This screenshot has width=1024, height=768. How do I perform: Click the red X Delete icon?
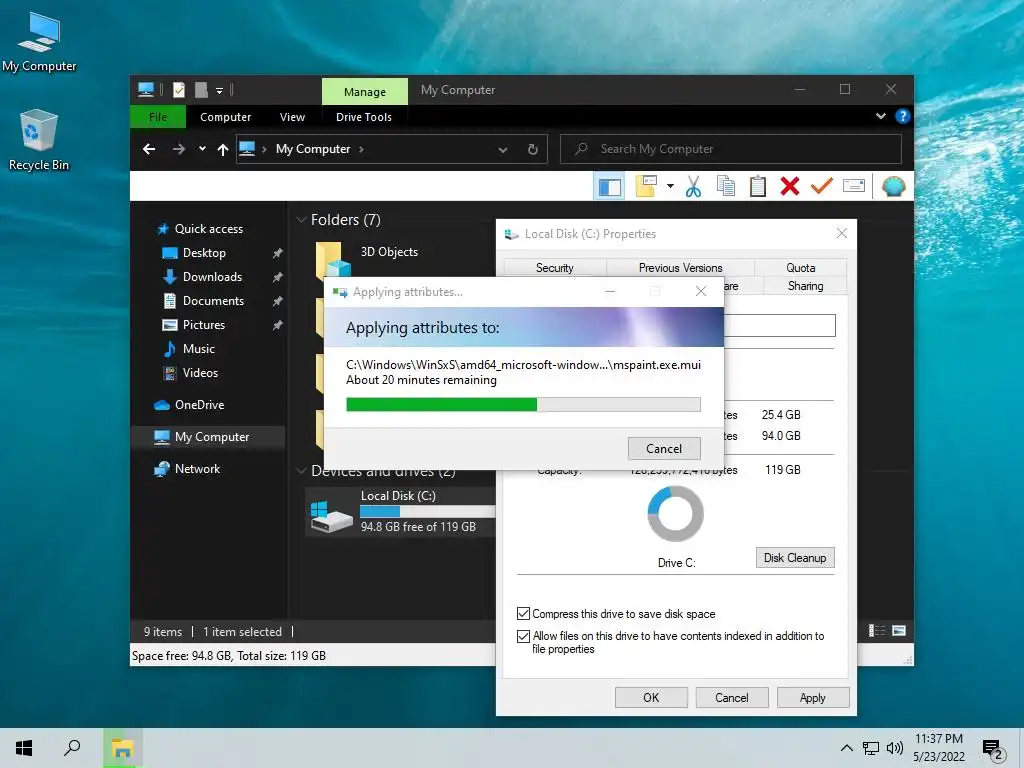(790, 187)
